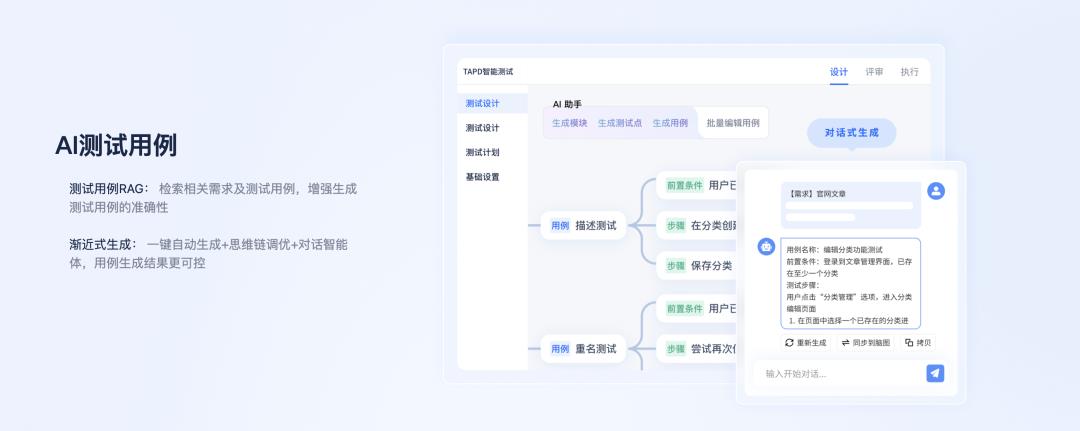Click the 对话式生成 bubble
This screenshot has width=1080, height=431.
point(851,133)
